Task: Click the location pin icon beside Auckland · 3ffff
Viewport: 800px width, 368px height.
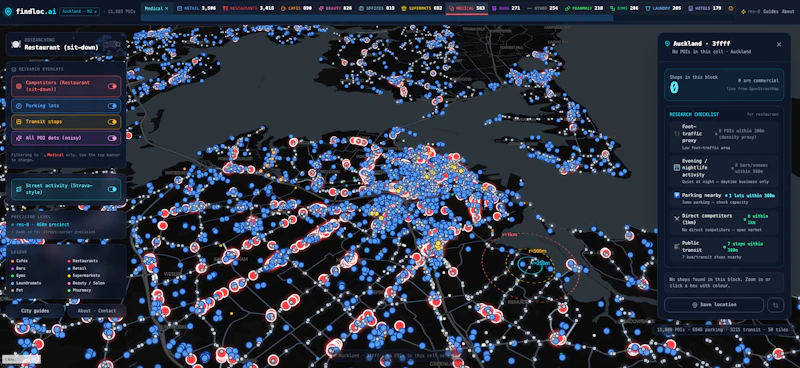Action: (x=667, y=44)
